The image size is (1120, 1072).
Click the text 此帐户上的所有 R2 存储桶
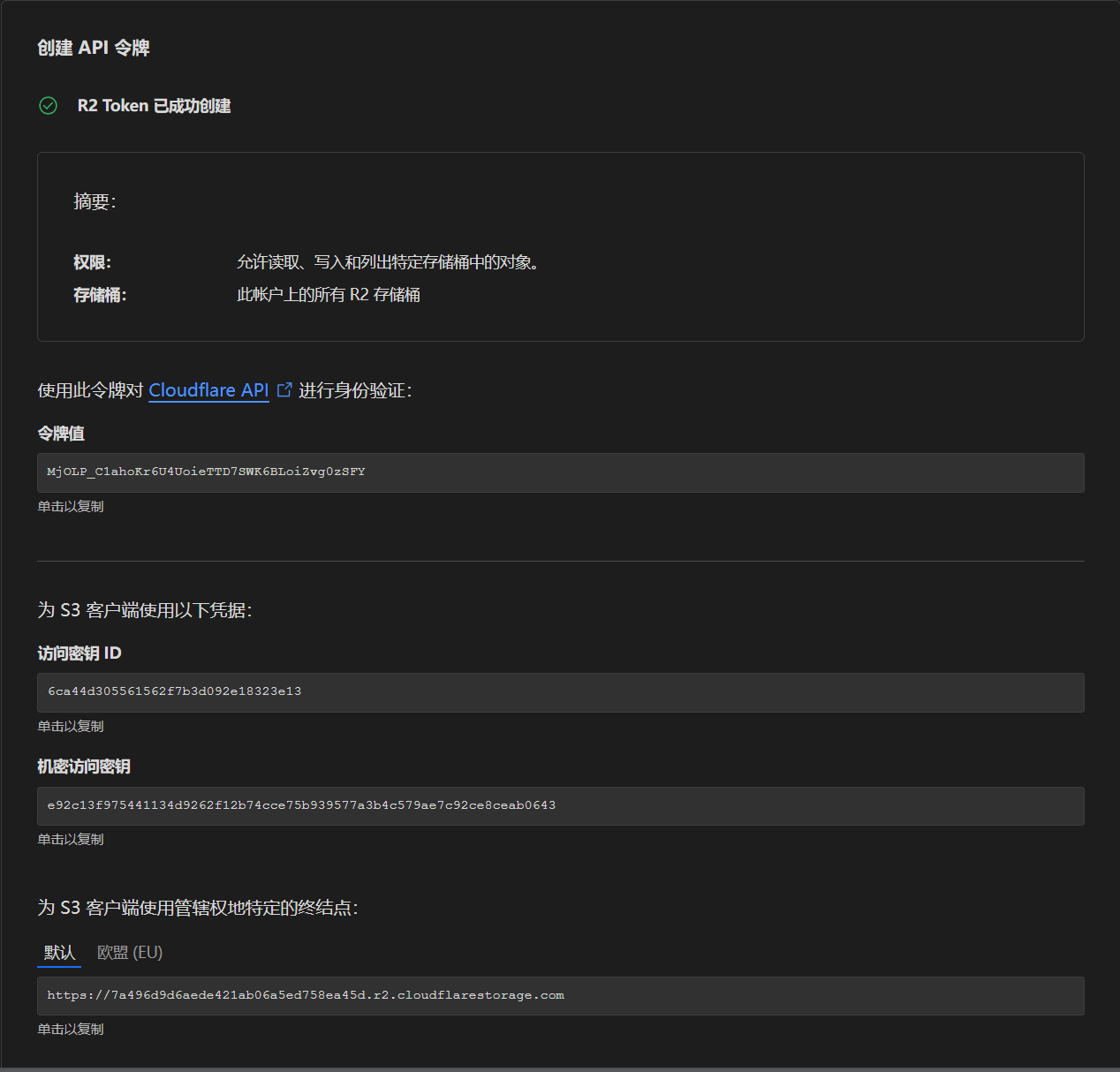(329, 295)
